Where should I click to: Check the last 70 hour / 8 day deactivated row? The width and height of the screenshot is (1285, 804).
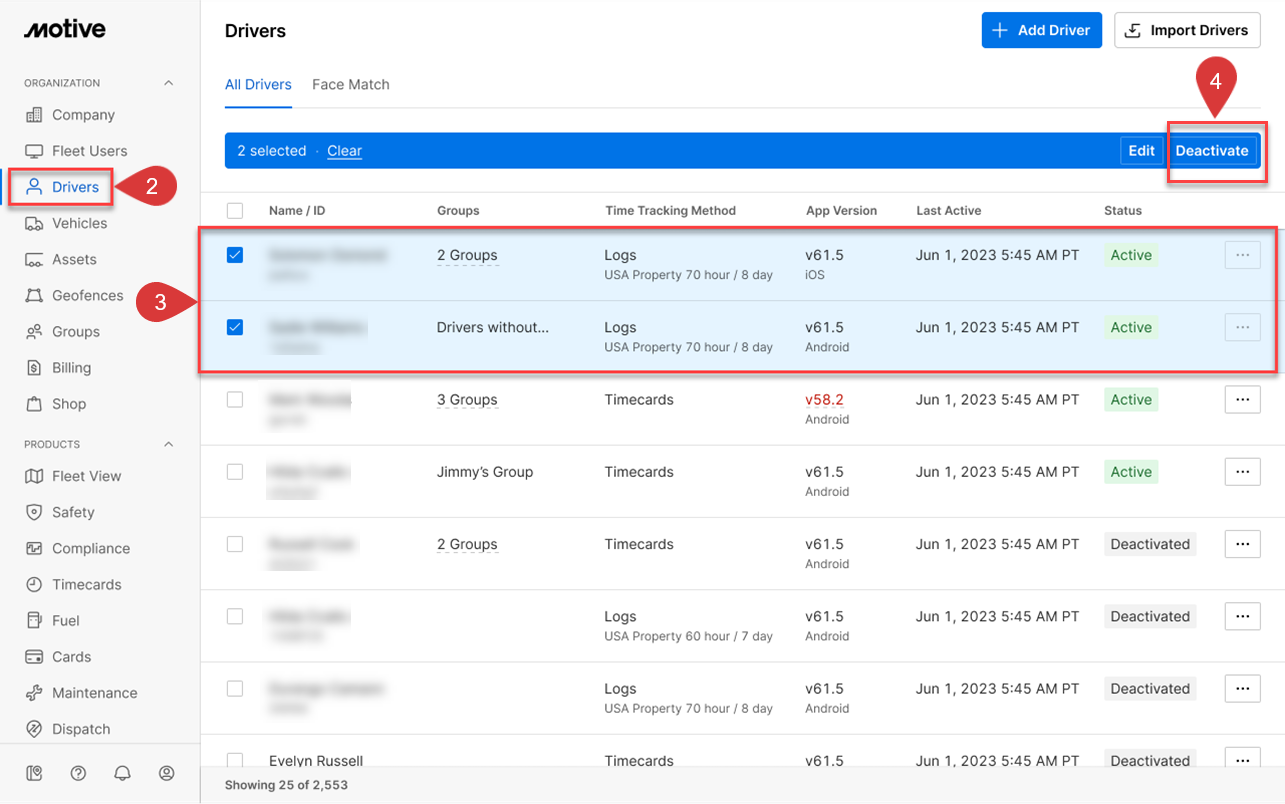[235, 688]
